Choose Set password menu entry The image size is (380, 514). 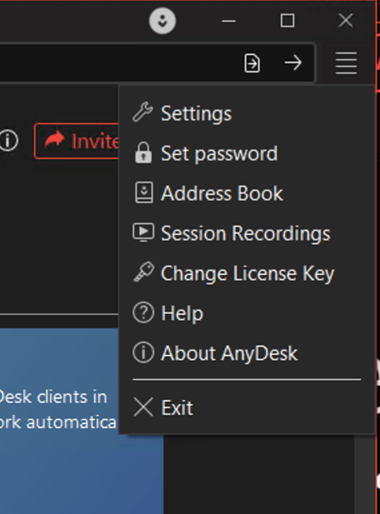tap(246, 154)
